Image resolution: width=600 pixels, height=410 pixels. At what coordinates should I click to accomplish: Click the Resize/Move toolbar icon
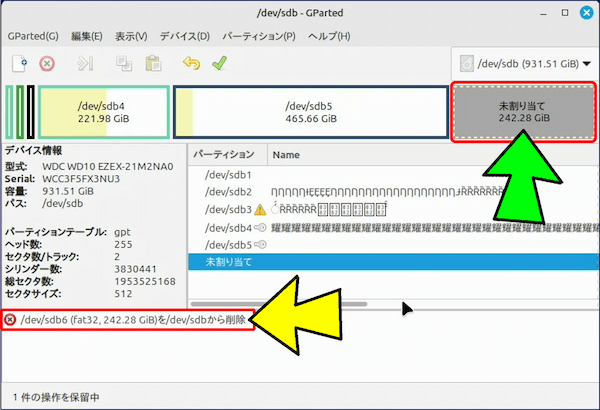tap(85, 63)
